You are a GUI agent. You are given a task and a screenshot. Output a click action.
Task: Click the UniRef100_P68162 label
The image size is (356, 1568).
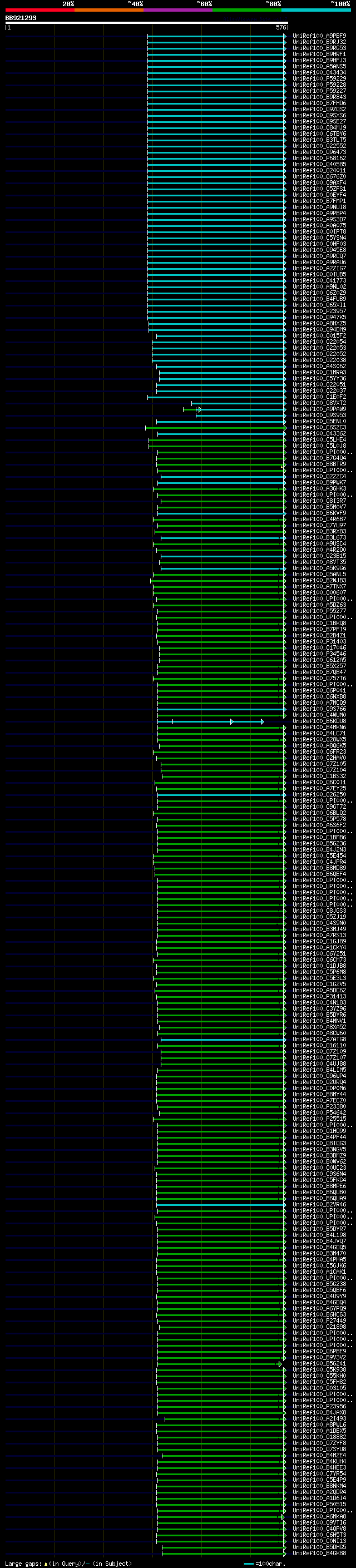click(x=319, y=159)
